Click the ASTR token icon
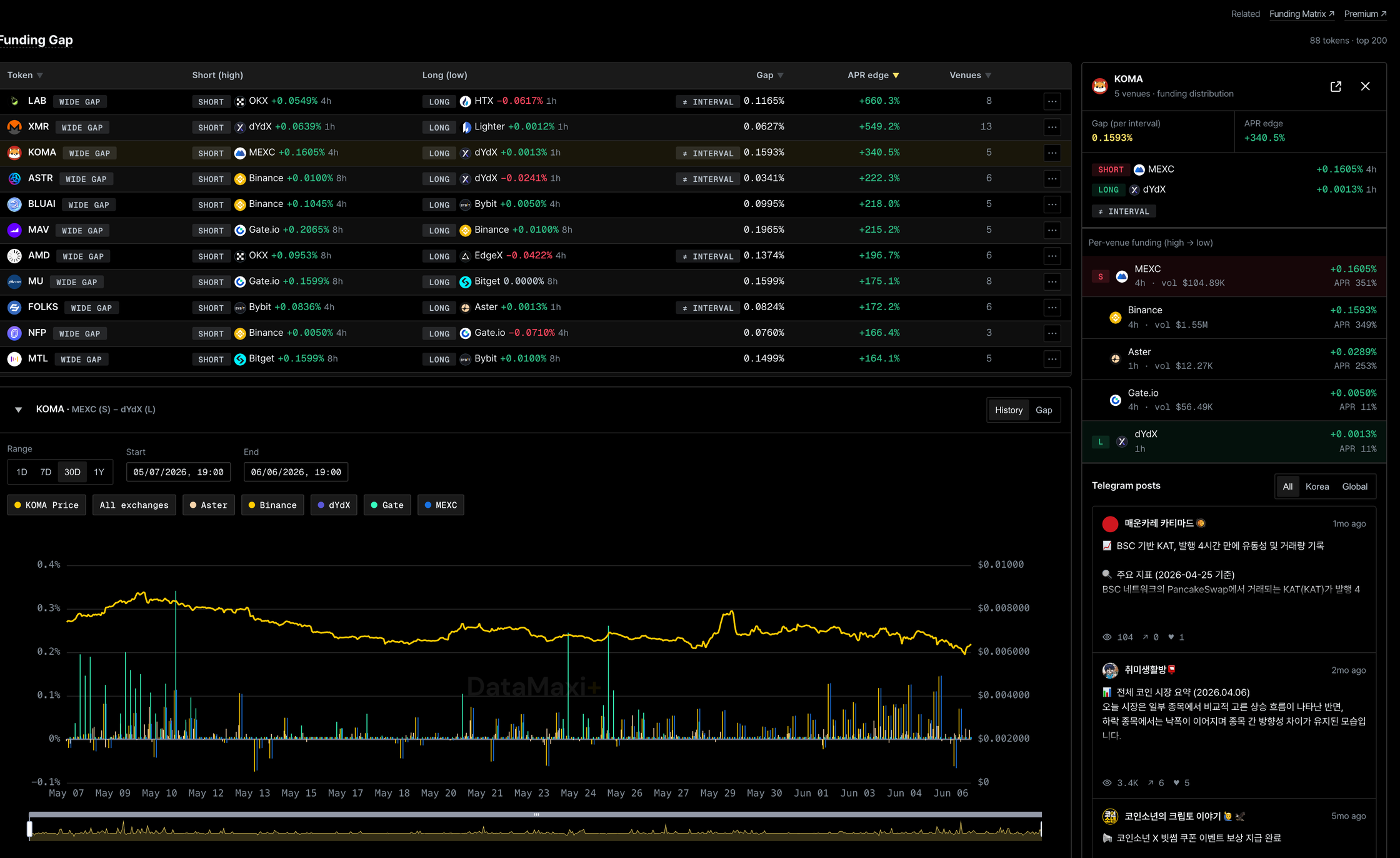Image resolution: width=1400 pixels, height=858 pixels. [x=14, y=178]
